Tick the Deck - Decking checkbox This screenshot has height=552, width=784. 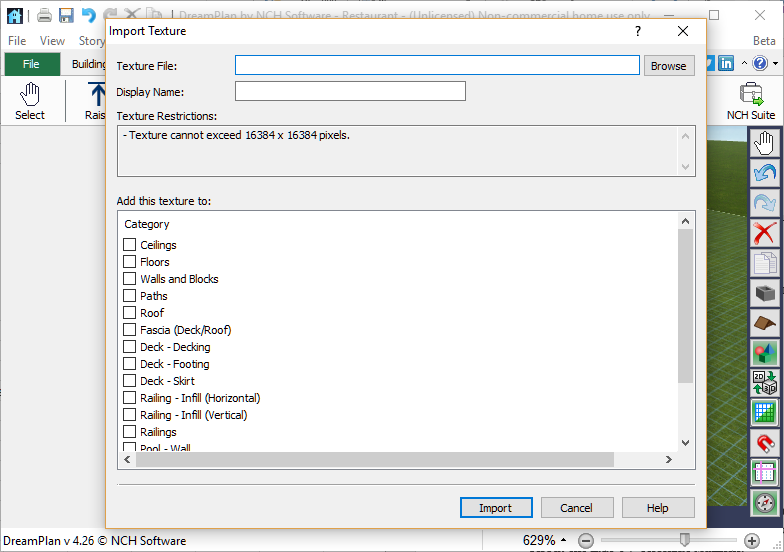130,347
